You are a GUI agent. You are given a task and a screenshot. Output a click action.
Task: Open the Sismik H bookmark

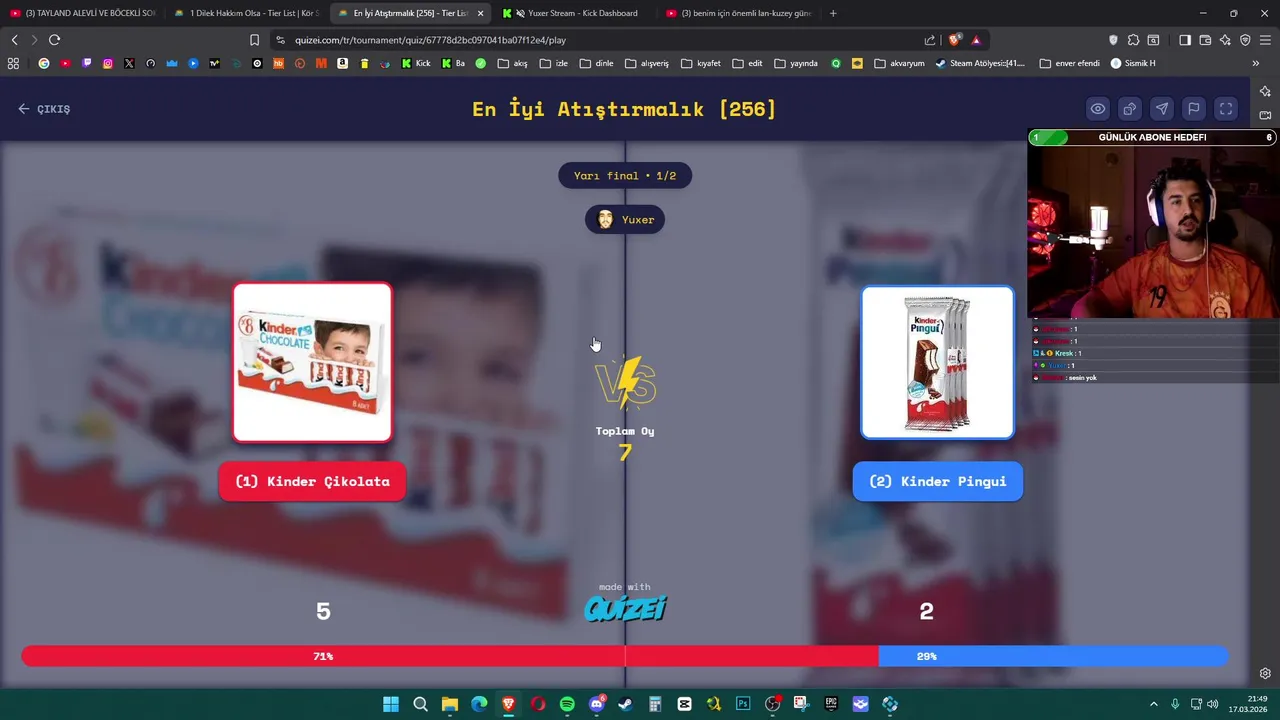[1132, 63]
